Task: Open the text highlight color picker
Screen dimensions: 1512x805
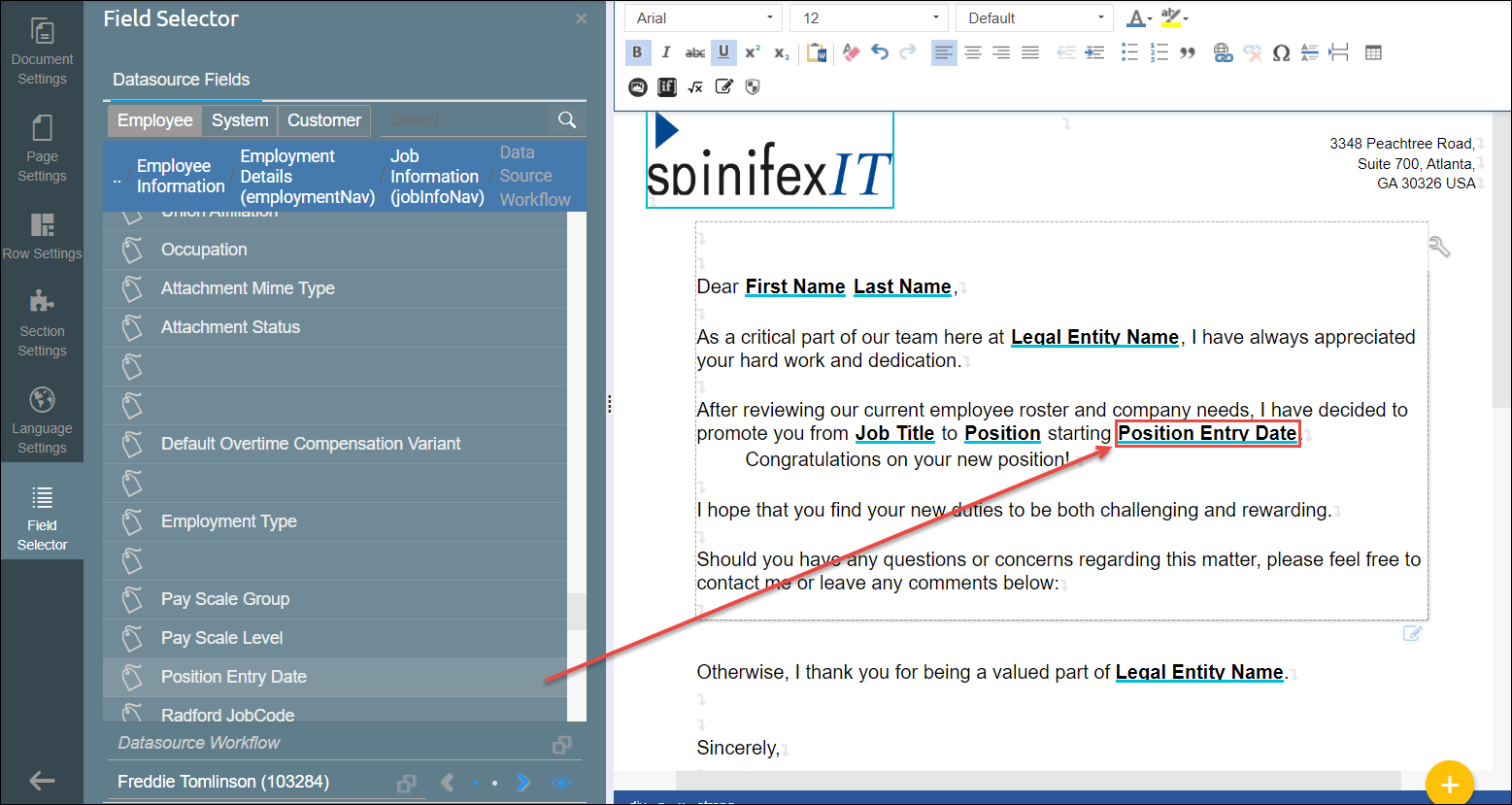Action: (1173, 18)
